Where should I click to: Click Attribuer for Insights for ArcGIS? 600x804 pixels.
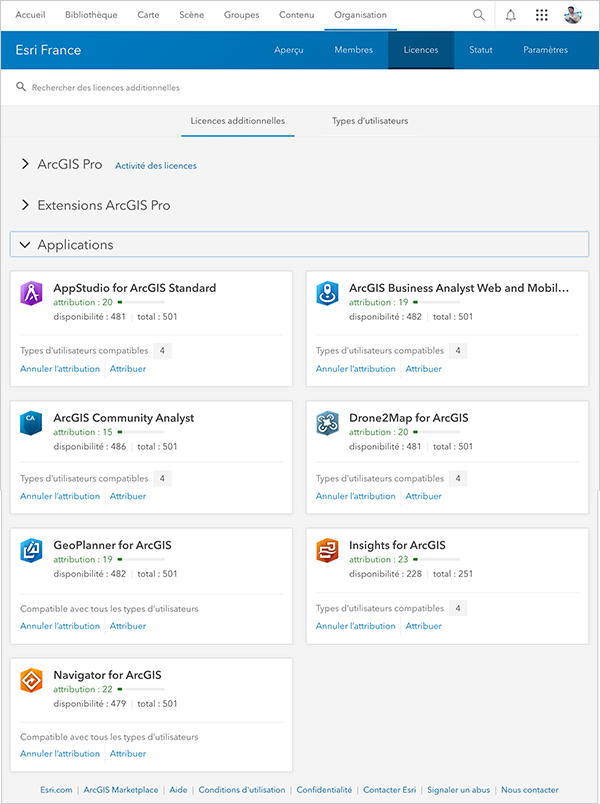[423, 626]
